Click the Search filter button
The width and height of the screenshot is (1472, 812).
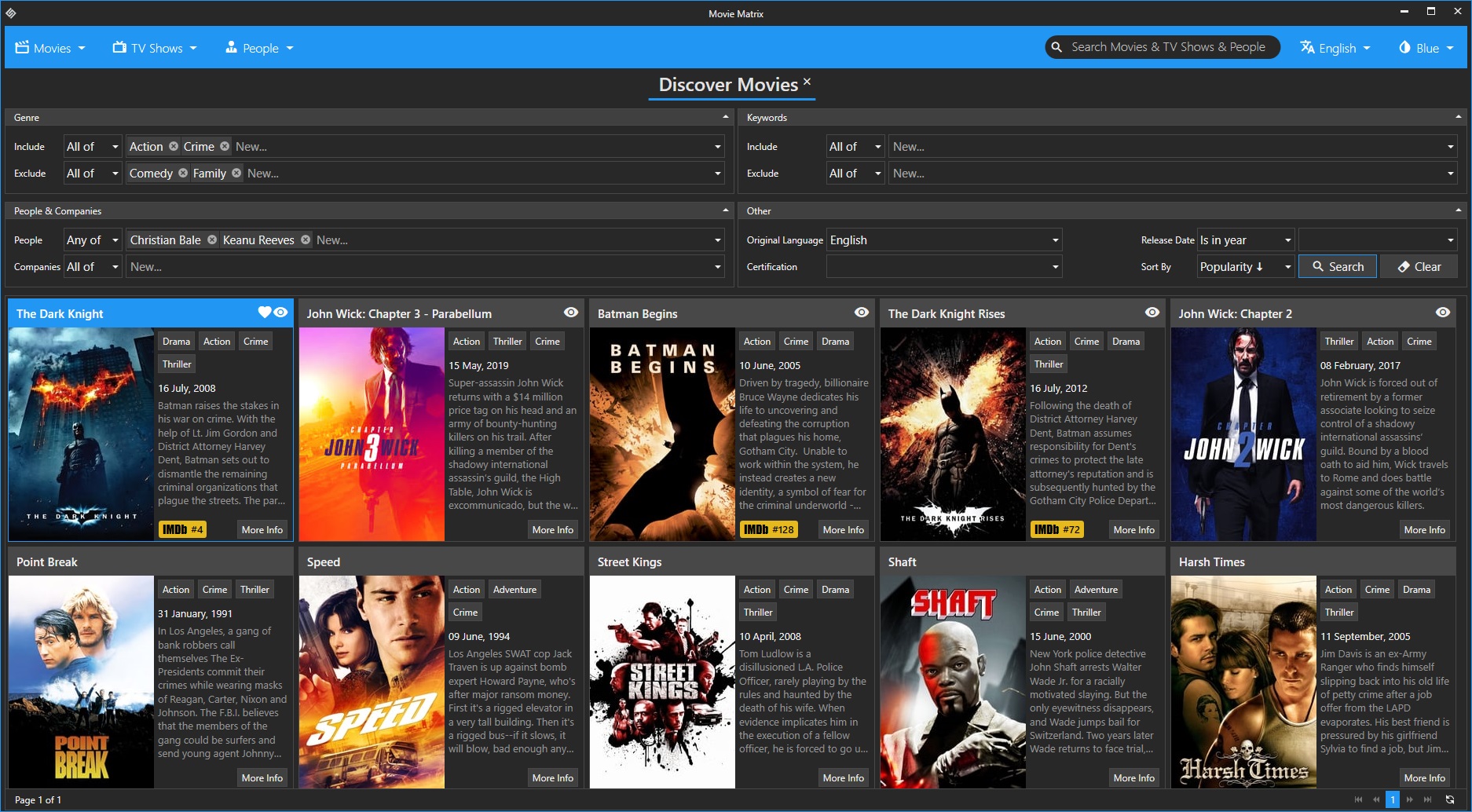point(1338,266)
